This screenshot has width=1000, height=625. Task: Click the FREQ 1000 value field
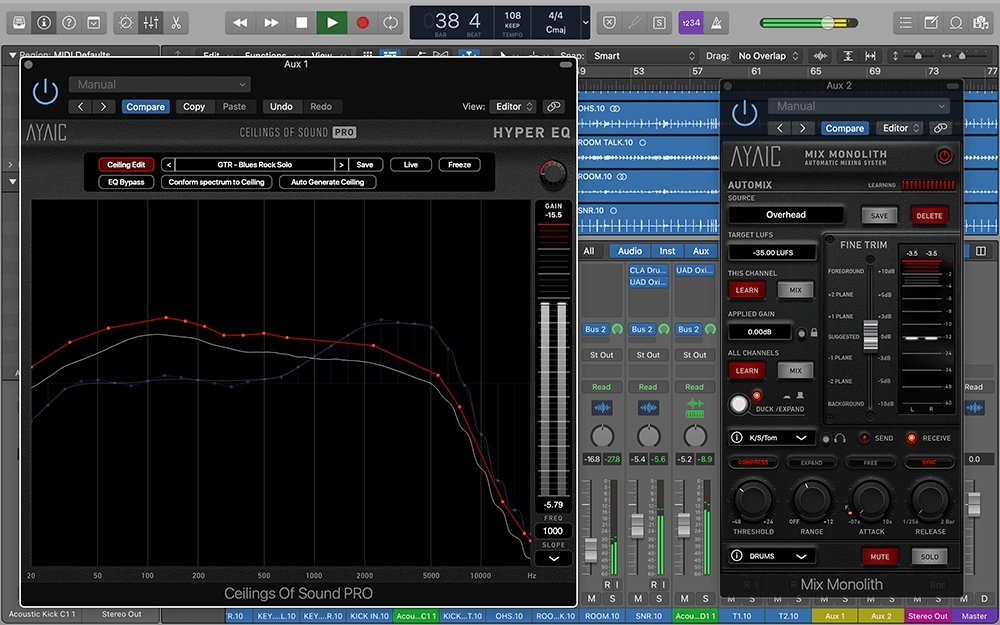click(553, 531)
